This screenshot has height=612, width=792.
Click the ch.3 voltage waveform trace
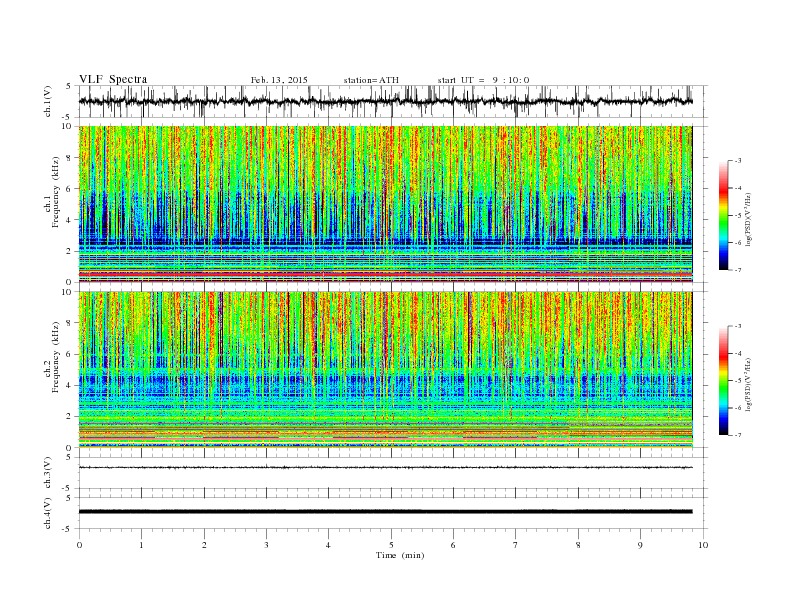pos(386,468)
